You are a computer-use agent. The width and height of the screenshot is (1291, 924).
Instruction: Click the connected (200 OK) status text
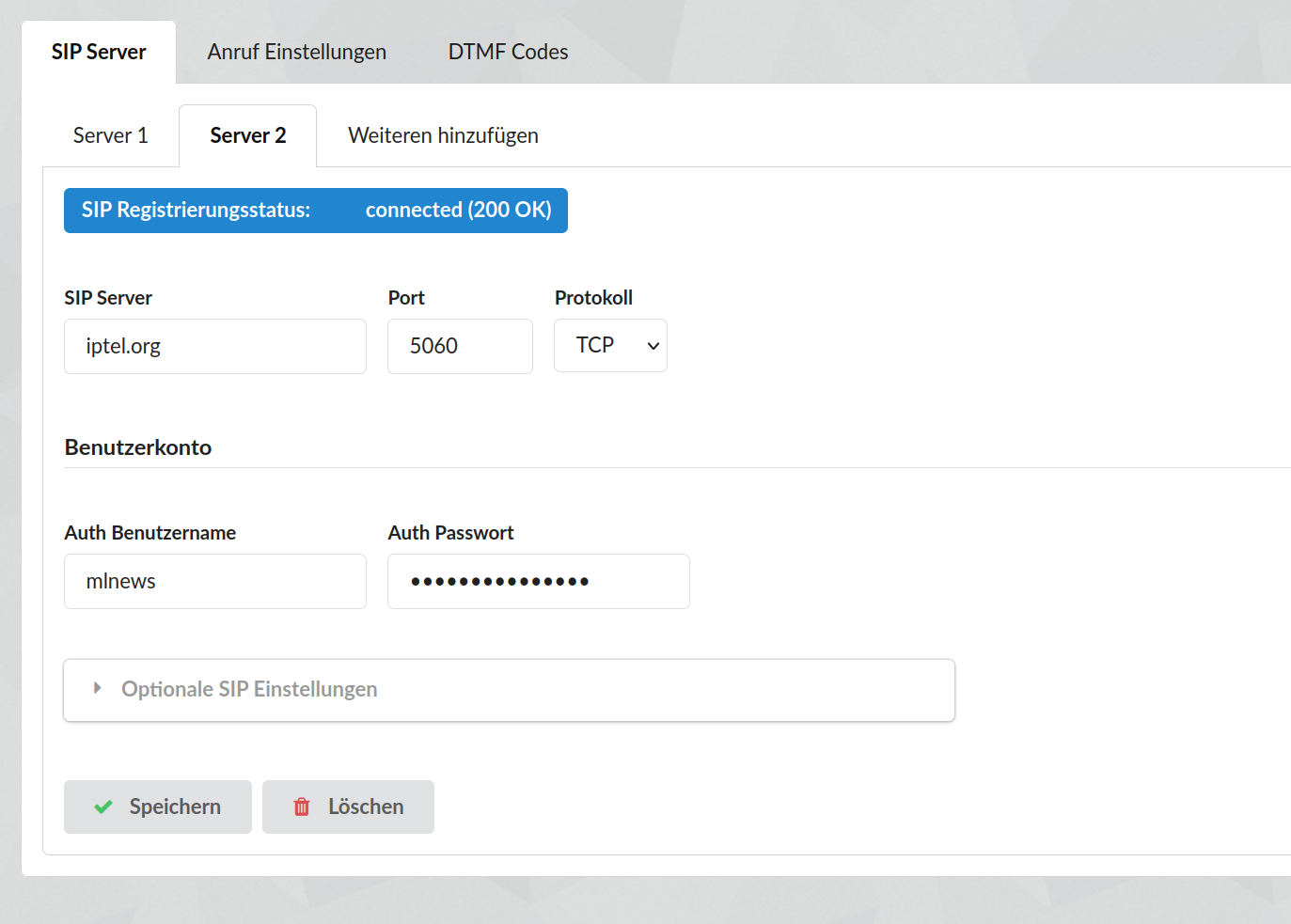[459, 210]
